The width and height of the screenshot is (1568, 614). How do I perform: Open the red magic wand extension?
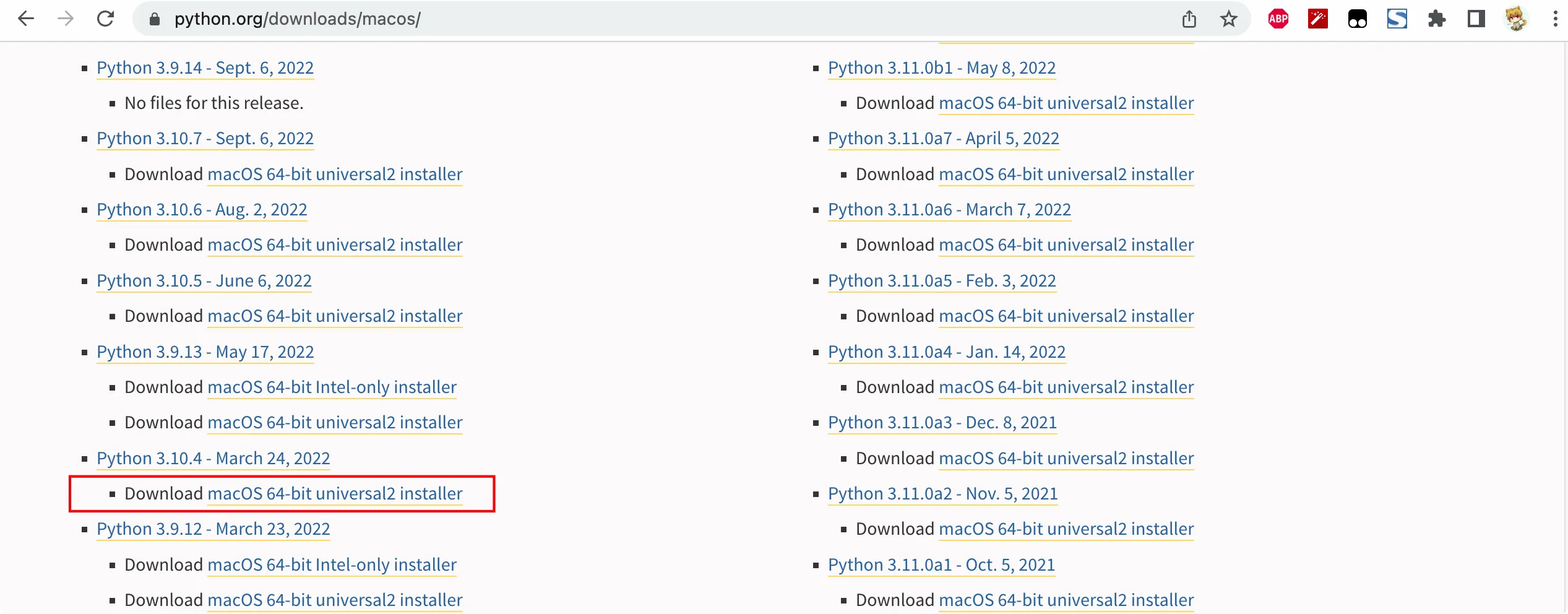coord(1317,19)
